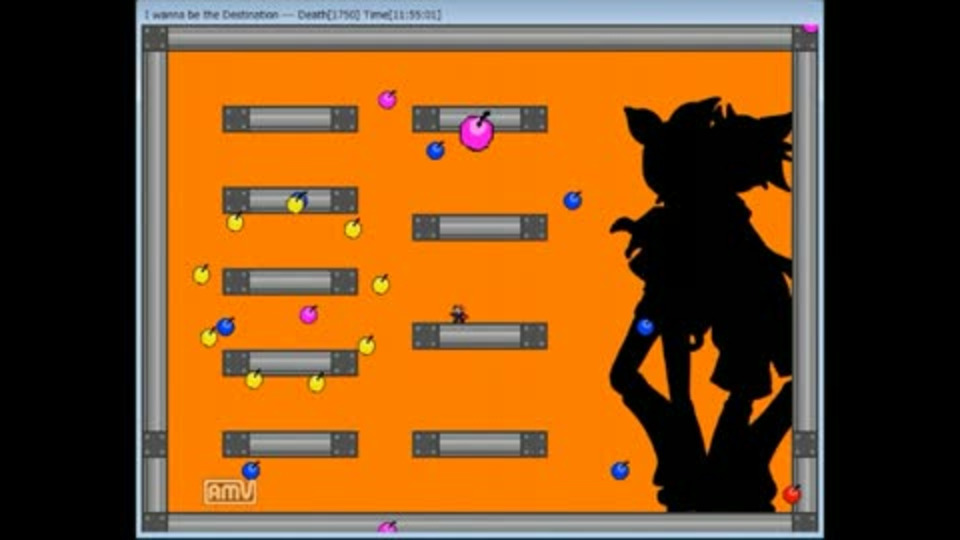The height and width of the screenshot is (540, 960).
Task: Click the yellow cherry right of the third left platform
Action: coord(381,284)
